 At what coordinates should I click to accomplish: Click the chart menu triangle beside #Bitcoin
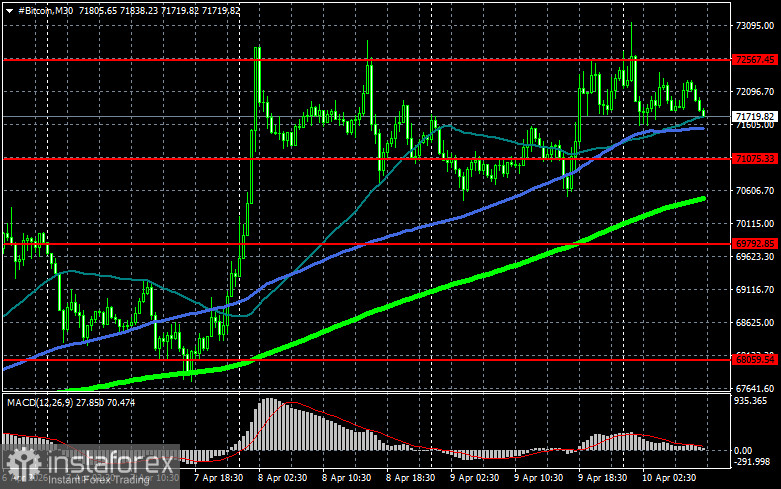(x=9, y=10)
